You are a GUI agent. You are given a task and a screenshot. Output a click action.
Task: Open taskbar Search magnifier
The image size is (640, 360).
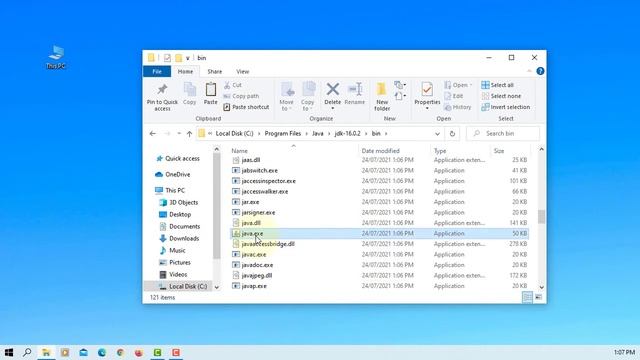click(27, 352)
